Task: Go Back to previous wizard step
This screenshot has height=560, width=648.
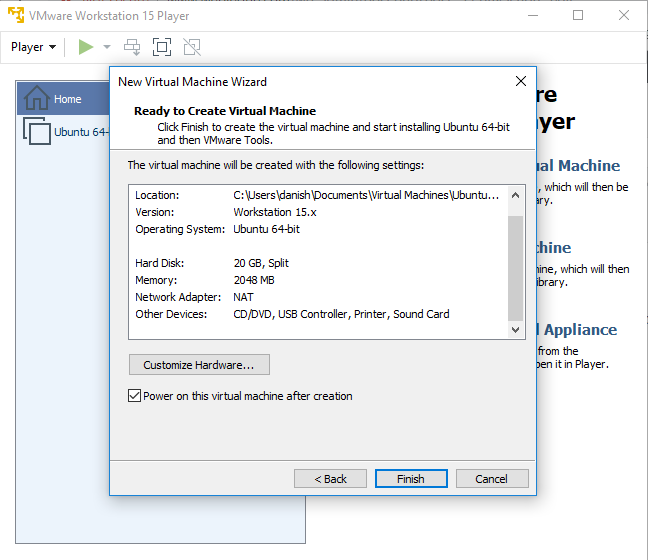Action: click(330, 479)
